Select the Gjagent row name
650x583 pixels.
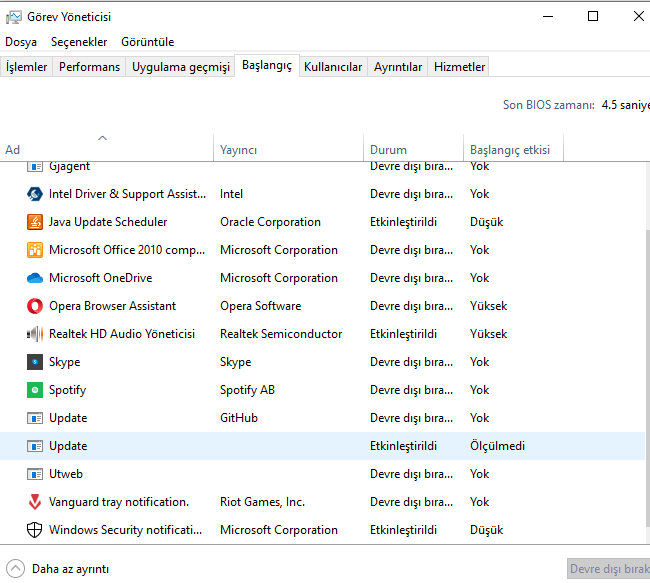click(69, 166)
